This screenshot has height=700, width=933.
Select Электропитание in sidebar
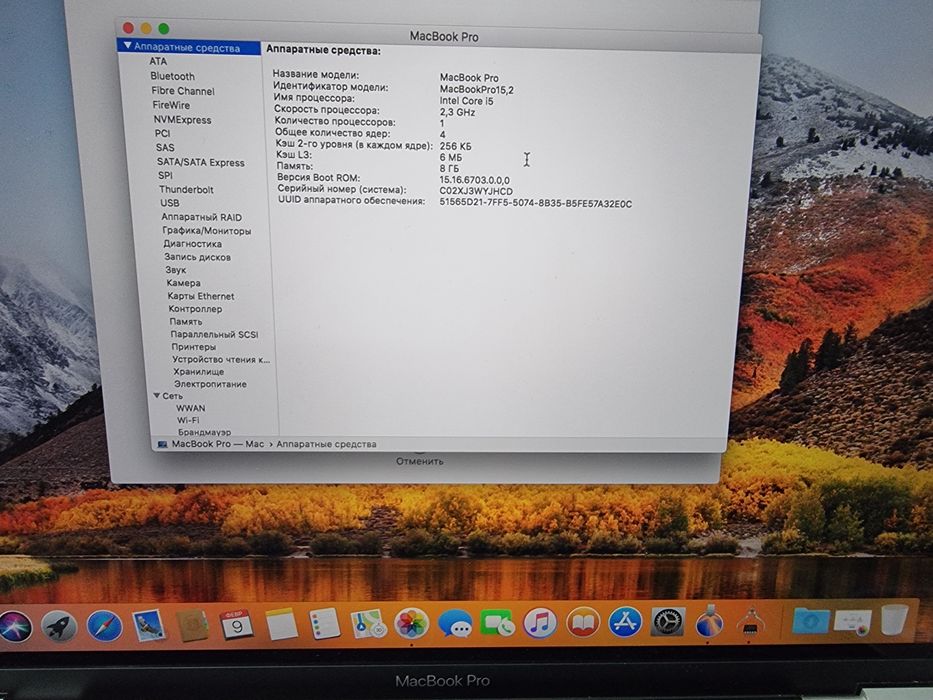210,384
